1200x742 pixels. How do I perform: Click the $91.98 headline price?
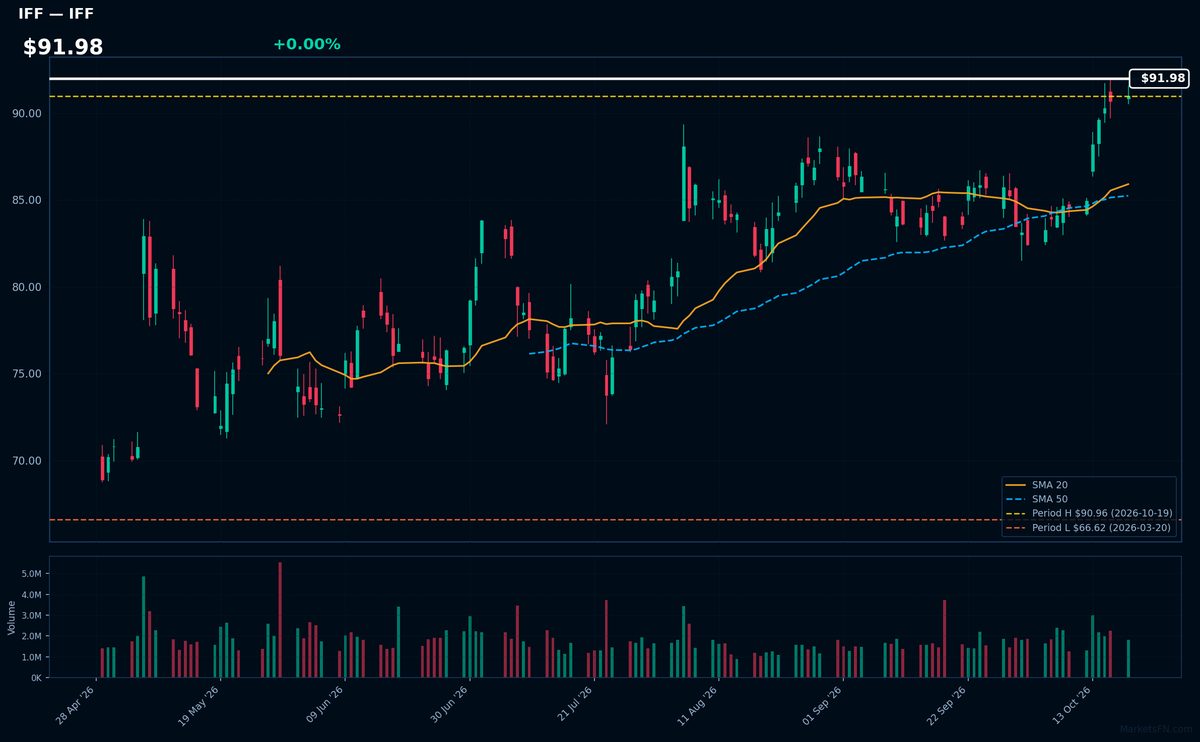coord(63,47)
